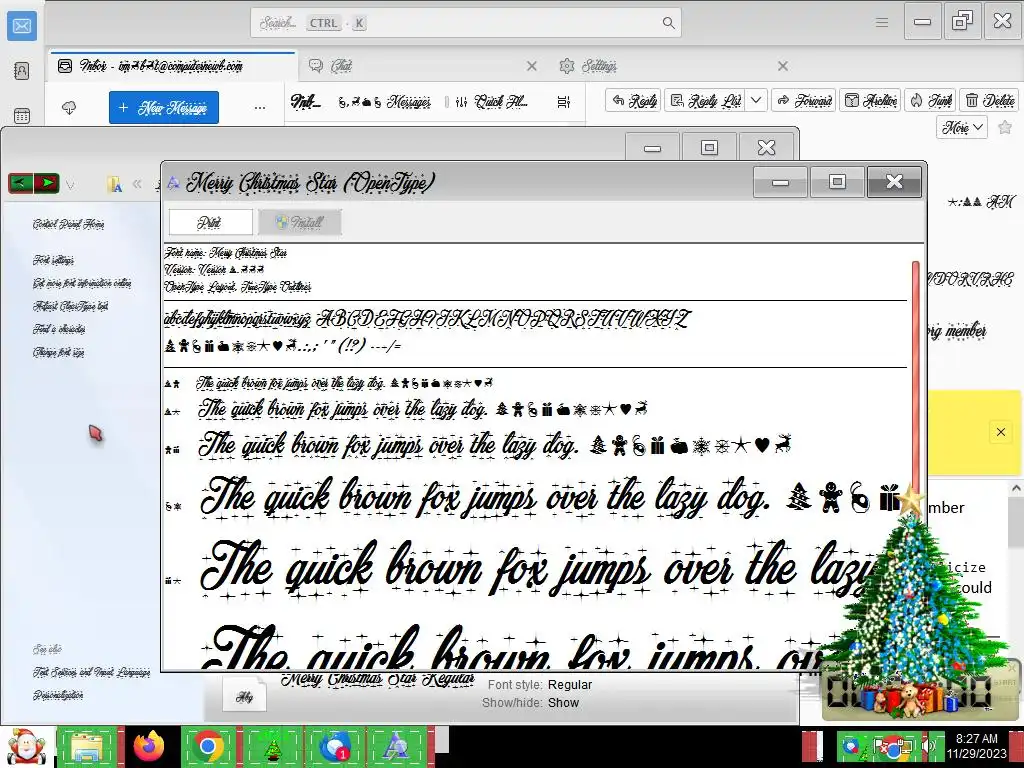Screen dimensions: 1024x768
Task: Click 'Merry Christmas Star Regular' name in details pane
Action: [x=377, y=679]
